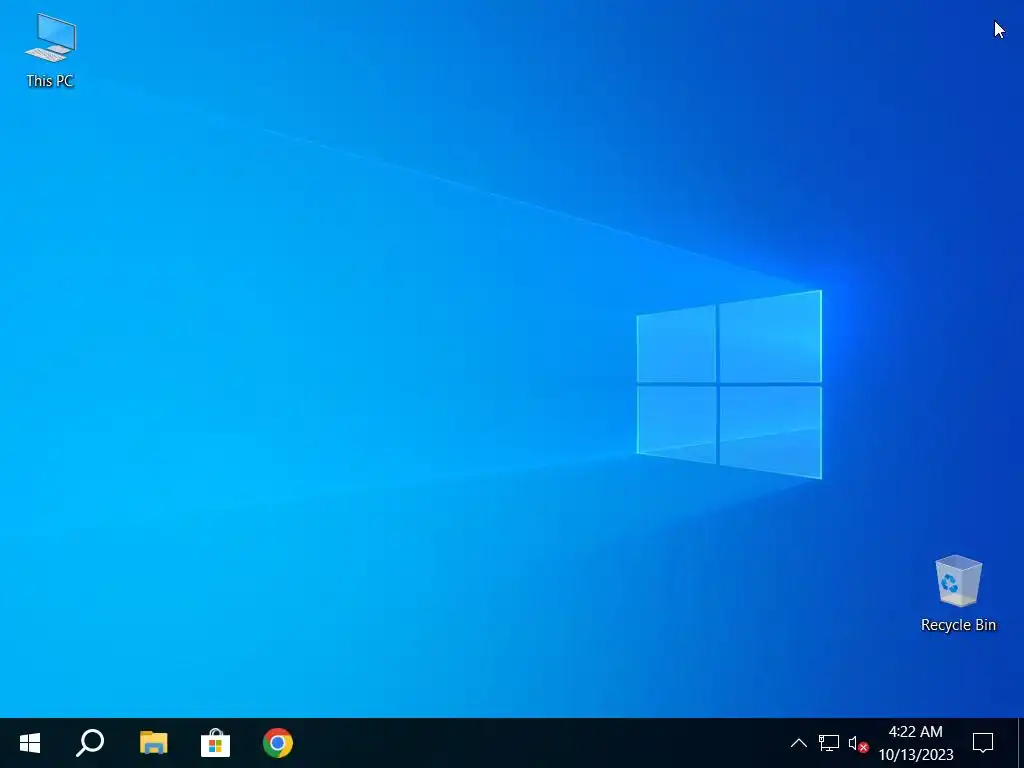Image resolution: width=1024 pixels, height=768 pixels.
Task: Select the This PC desktop icon
Action: pyautogui.click(x=50, y=50)
